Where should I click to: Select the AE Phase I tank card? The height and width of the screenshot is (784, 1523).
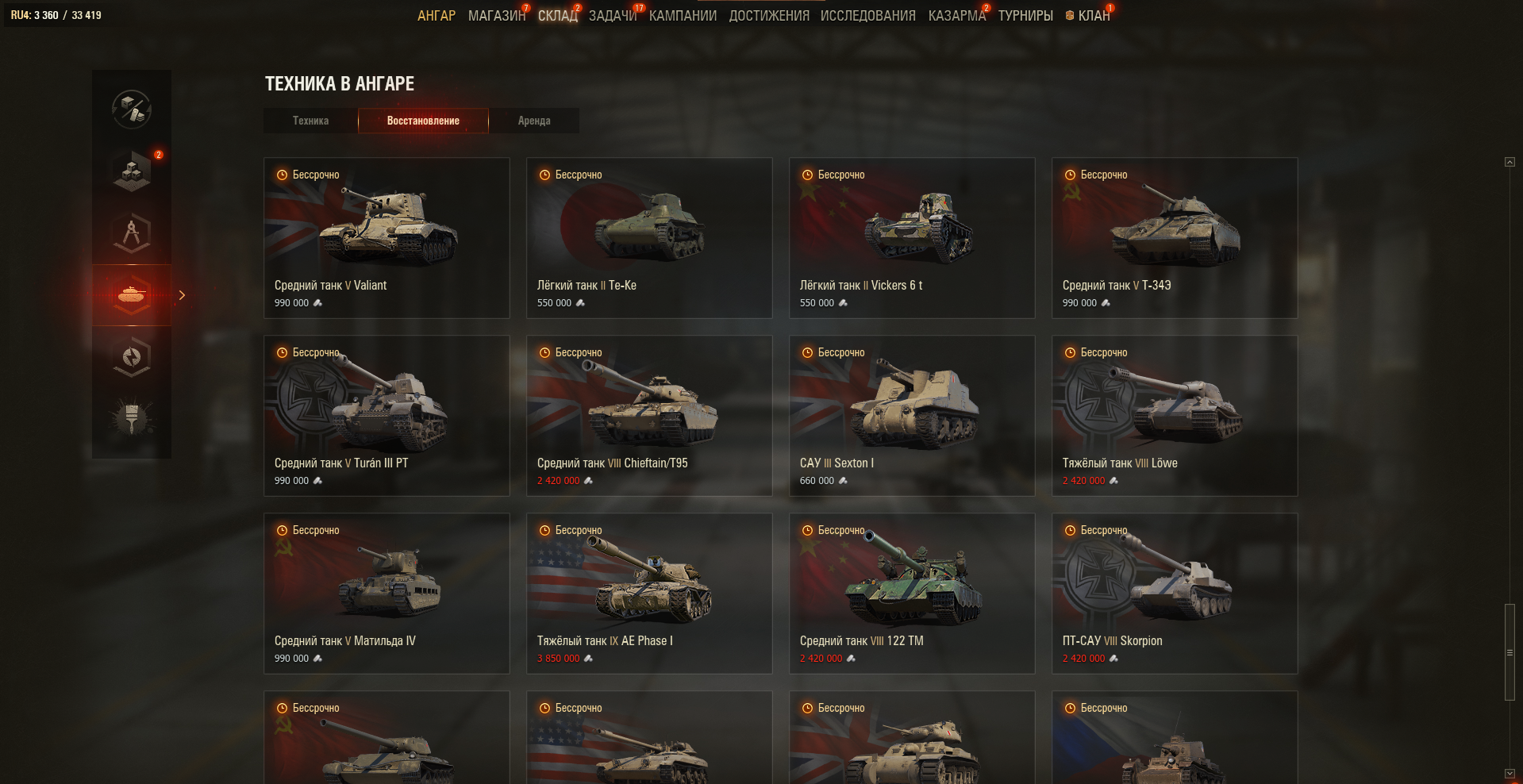649,594
